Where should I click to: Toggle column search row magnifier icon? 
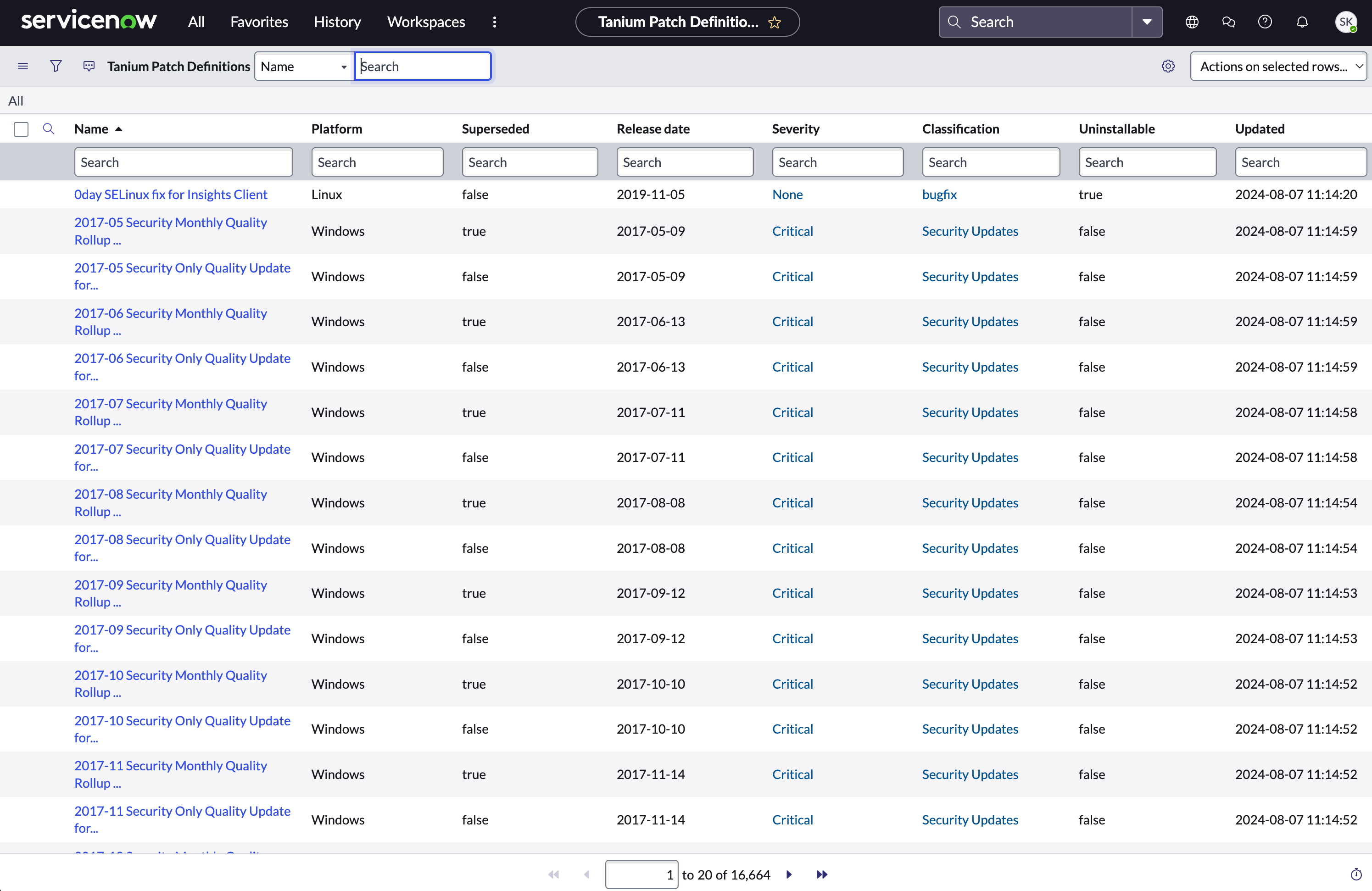49,129
